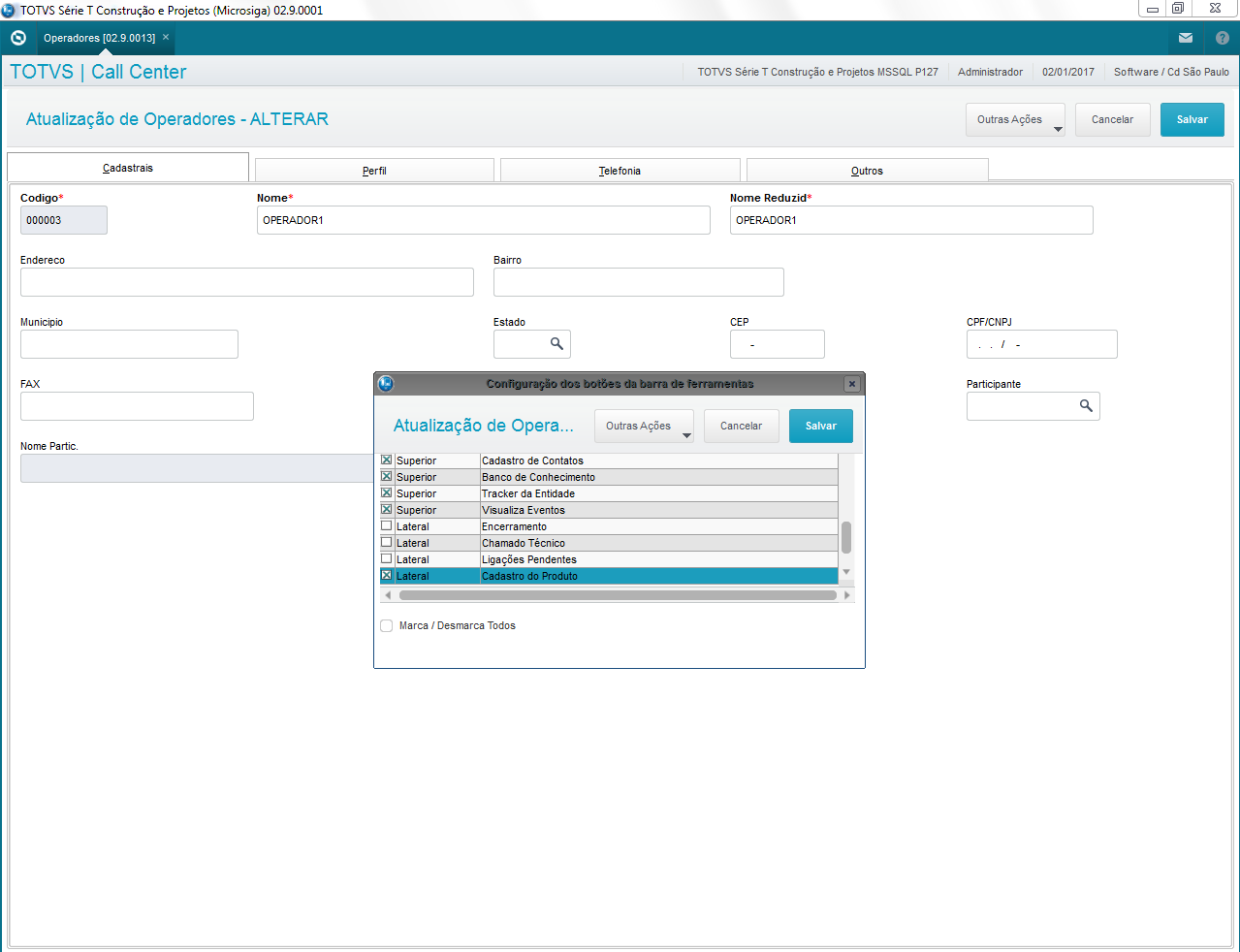The width and height of the screenshot is (1240, 952).
Task: Uncheck the Banco de Conhecimento checkbox
Action: point(387,476)
